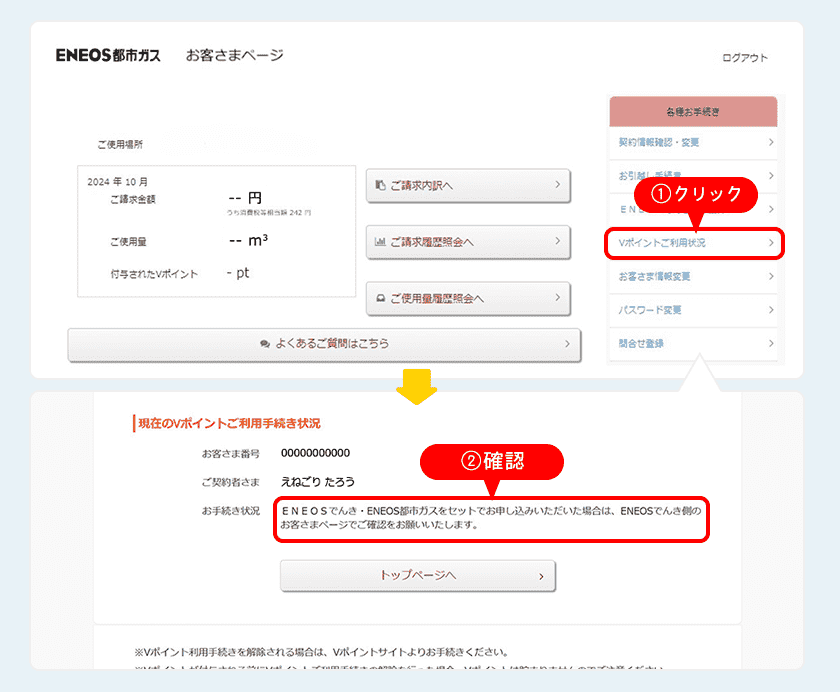The height and width of the screenshot is (692, 840).
Task: Click chart icon on ご請求履歴照会へ
Action: click(380, 242)
